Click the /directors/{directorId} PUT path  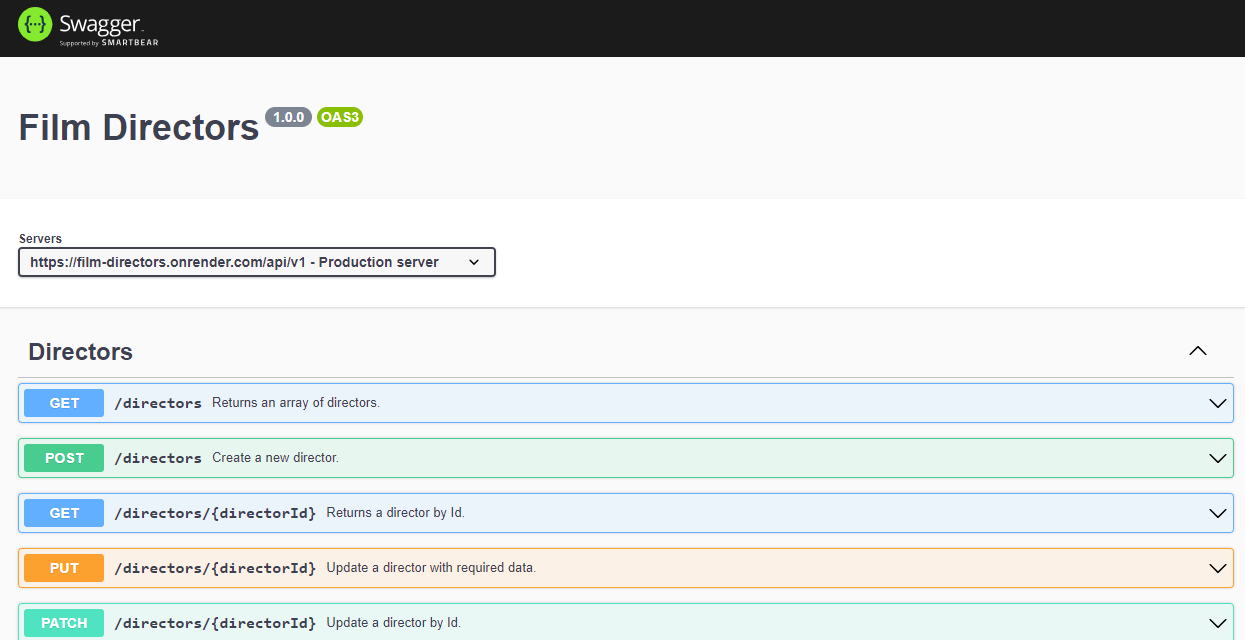pos(215,568)
